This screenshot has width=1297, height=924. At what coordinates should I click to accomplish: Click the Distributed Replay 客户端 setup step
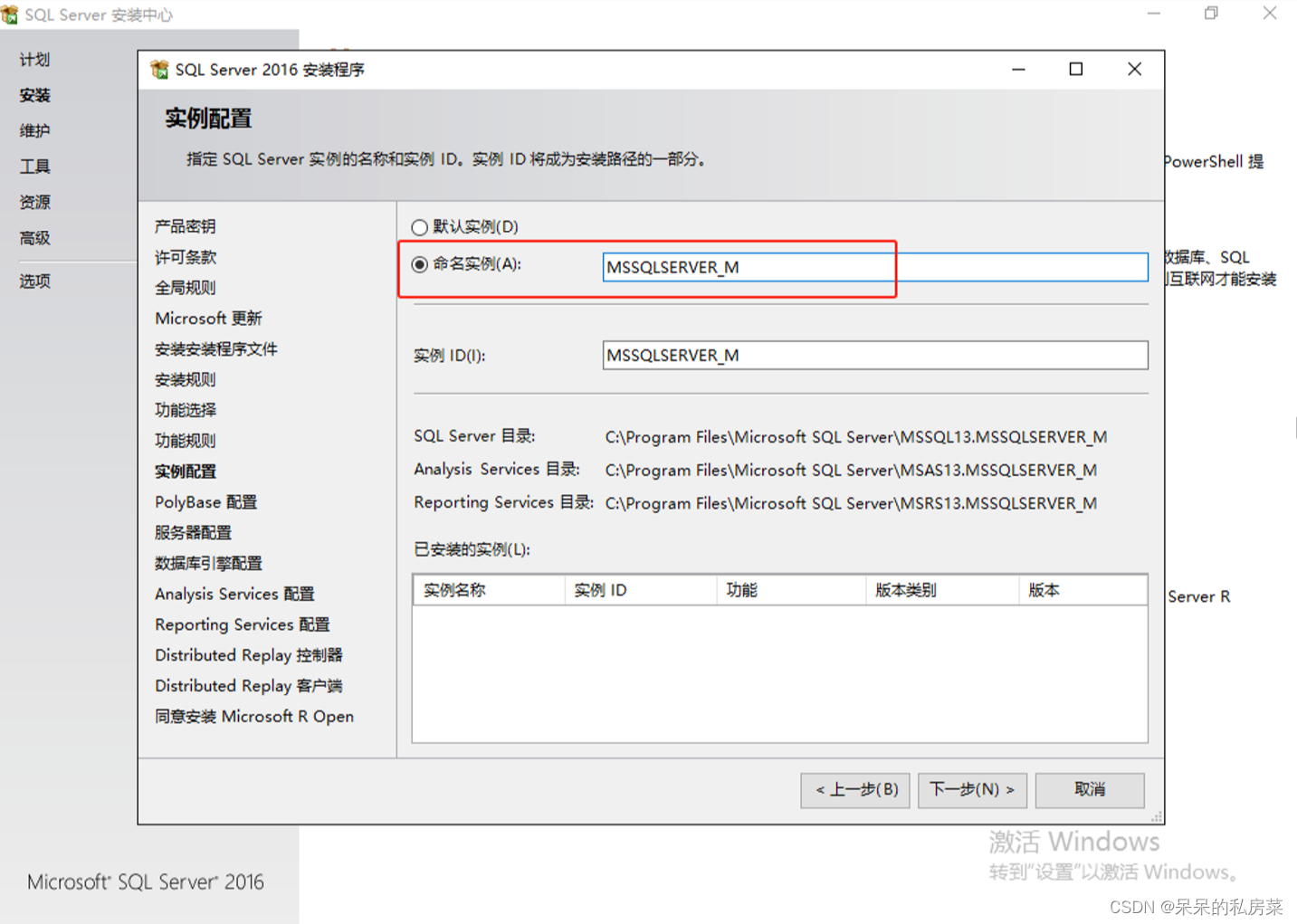click(248, 686)
